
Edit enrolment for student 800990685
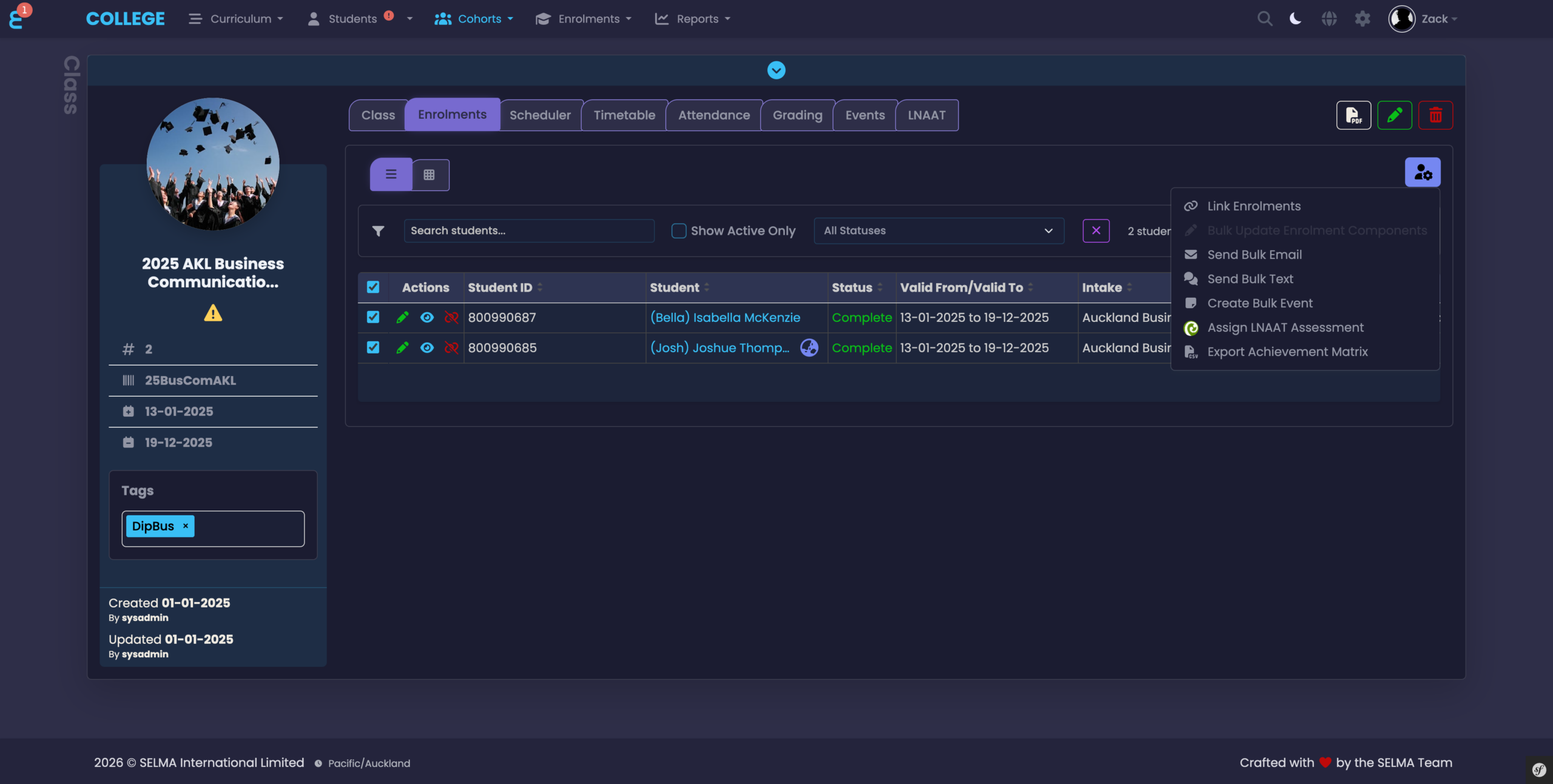point(402,347)
